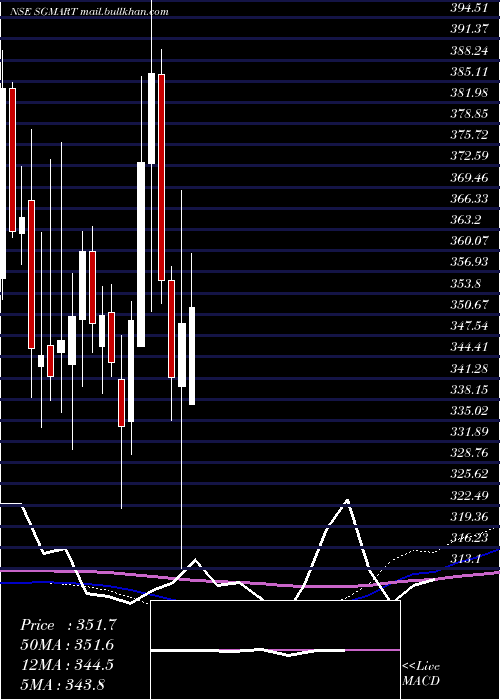
Task: Select the 375.72 price axis label
Action: [469, 135]
